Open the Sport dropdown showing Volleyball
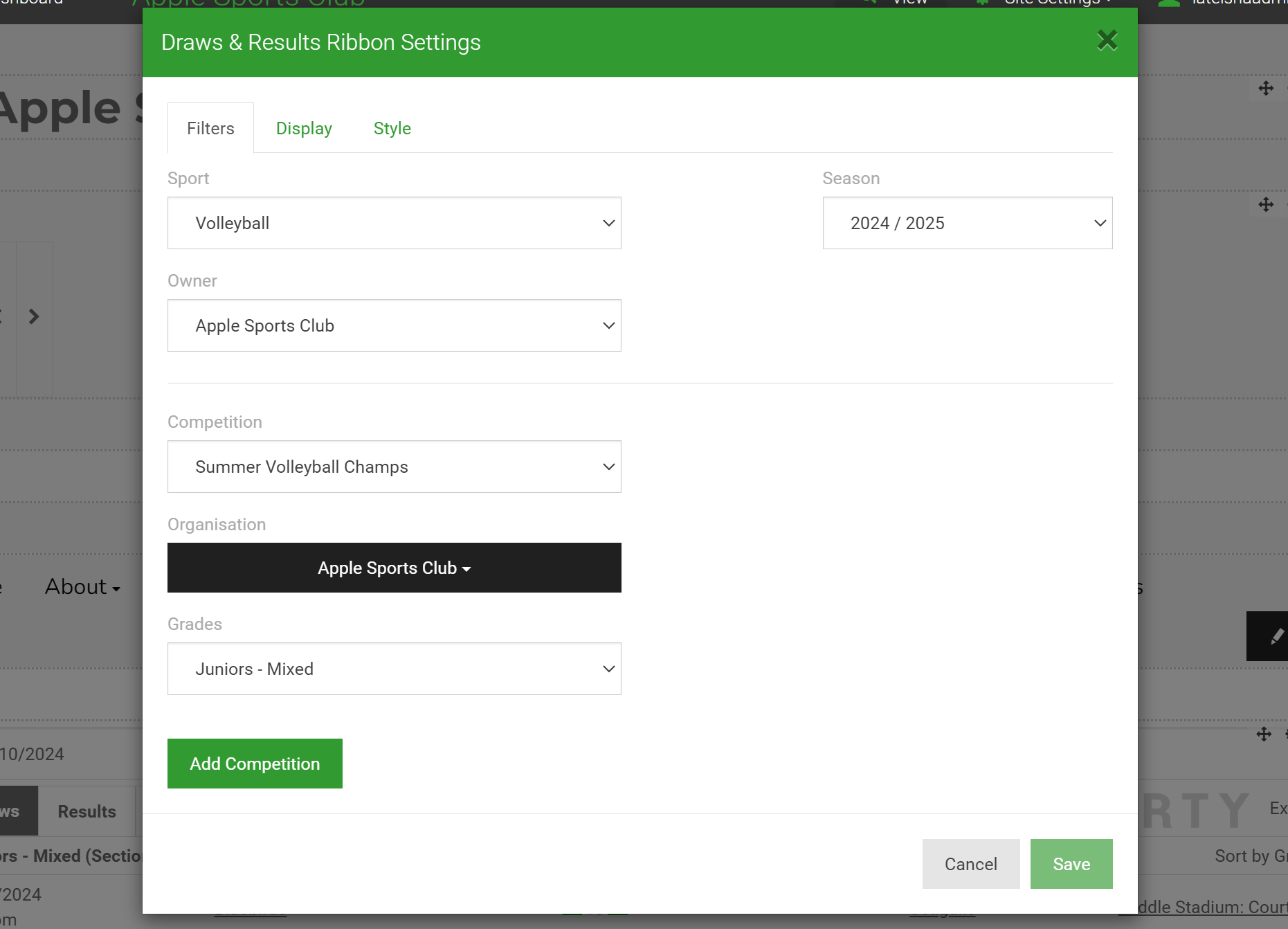Screen dimensions: 1288x929 click(x=394, y=223)
